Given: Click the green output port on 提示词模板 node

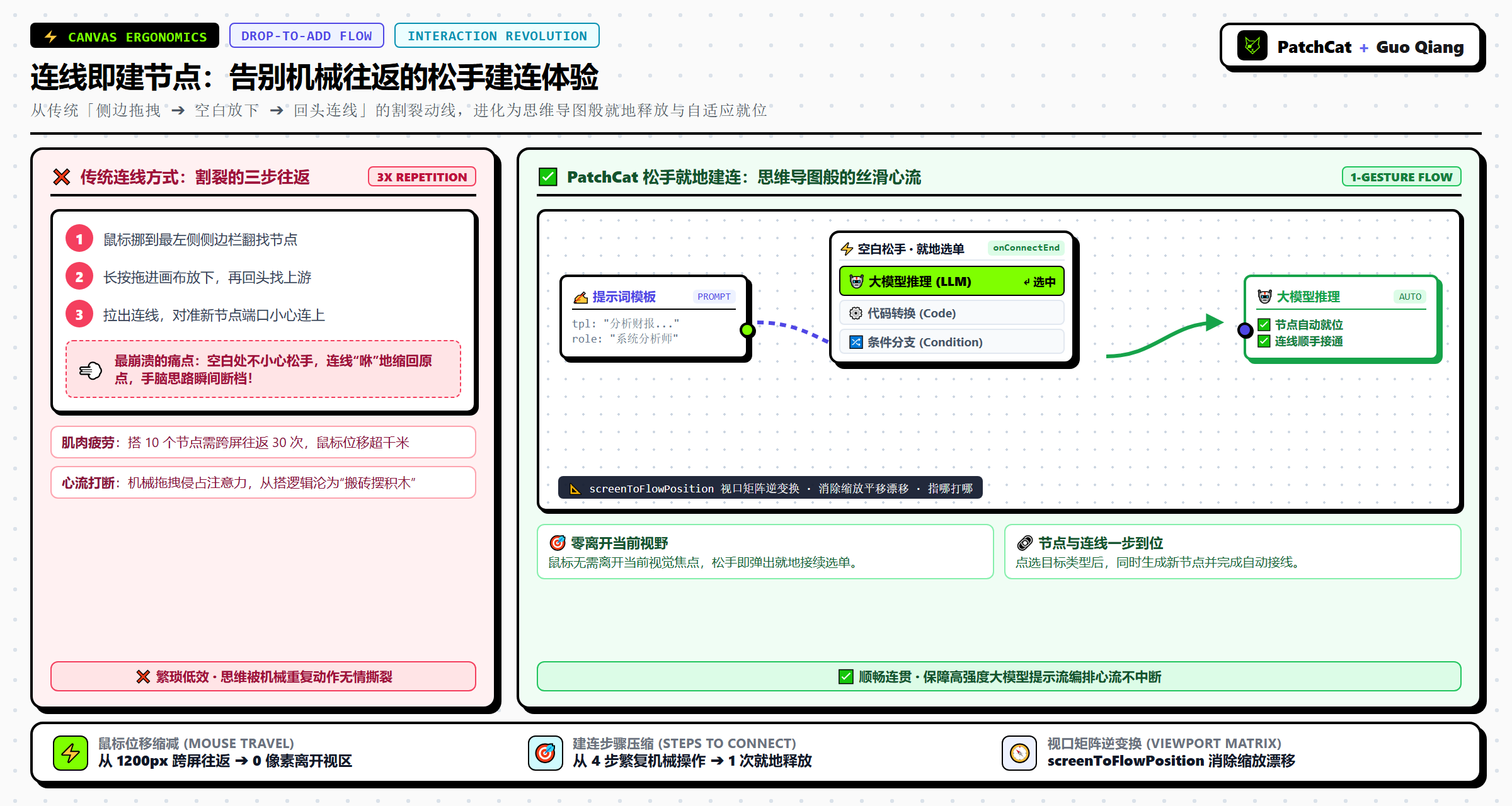Looking at the screenshot, I should (747, 330).
